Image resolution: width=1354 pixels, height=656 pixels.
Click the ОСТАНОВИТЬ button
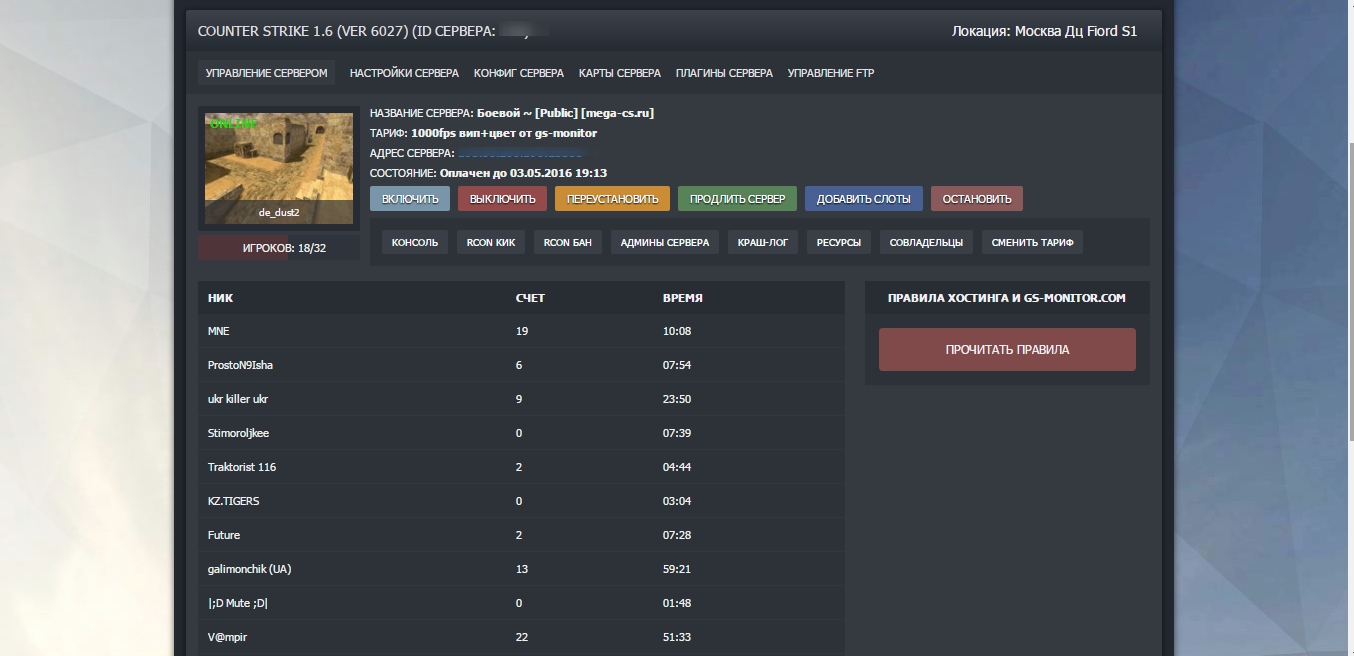click(976, 199)
